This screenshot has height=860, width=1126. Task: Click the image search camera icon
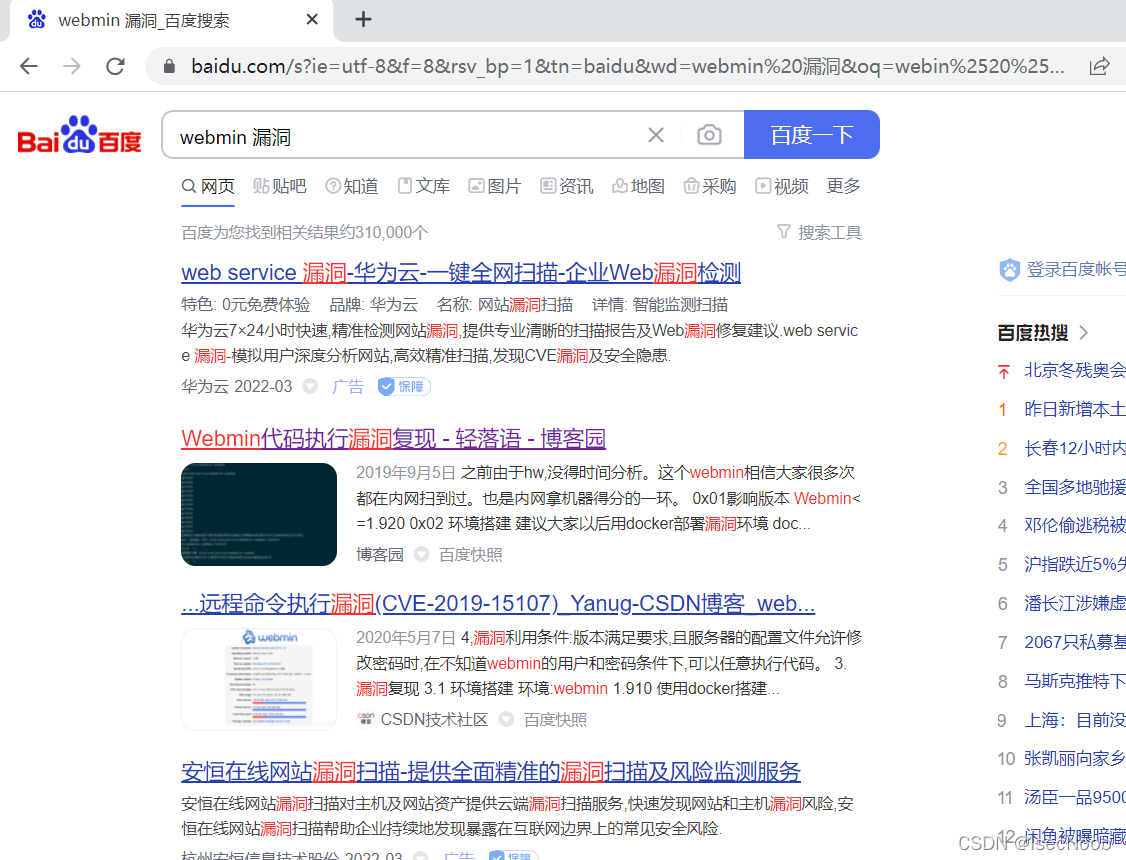tap(709, 135)
